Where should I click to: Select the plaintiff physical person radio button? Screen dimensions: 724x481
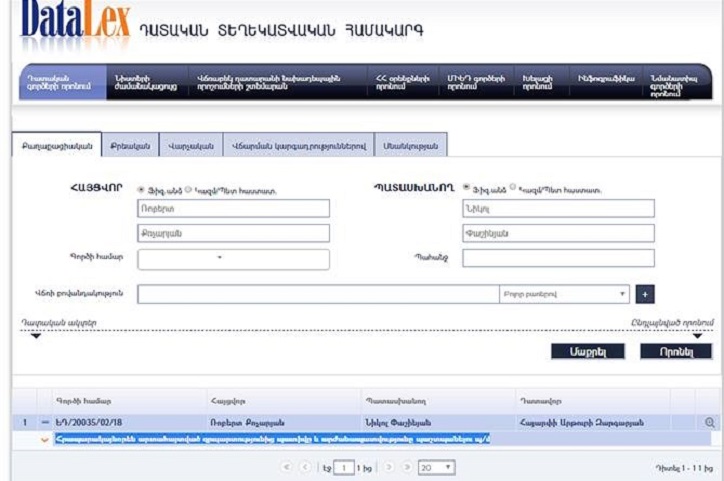(140, 188)
